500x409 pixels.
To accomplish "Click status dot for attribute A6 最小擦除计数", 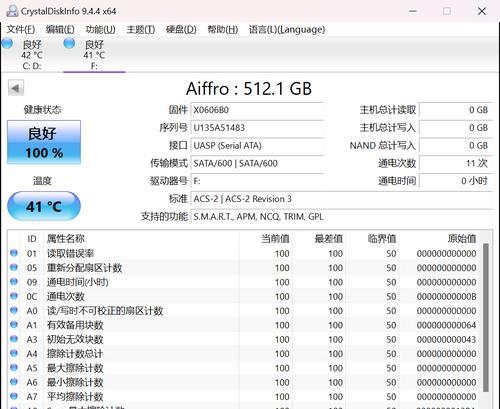I will [x=14, y=382].
